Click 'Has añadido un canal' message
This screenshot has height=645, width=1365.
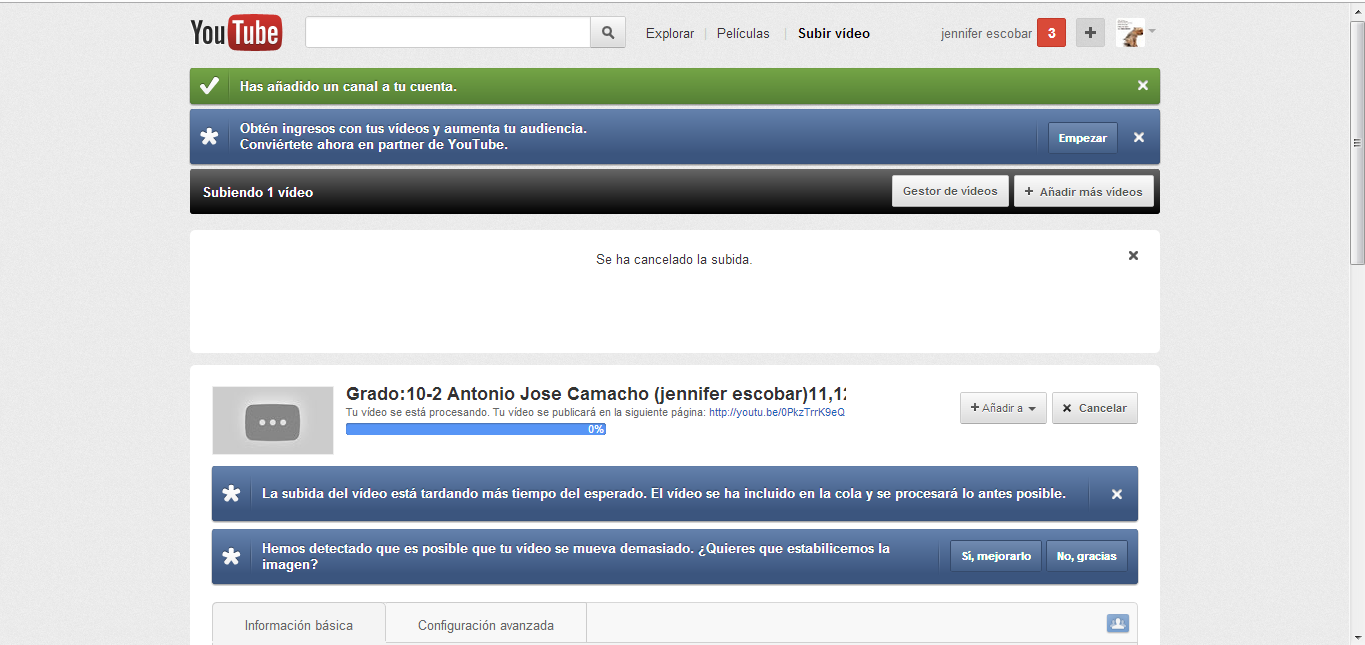pos(348,86)
